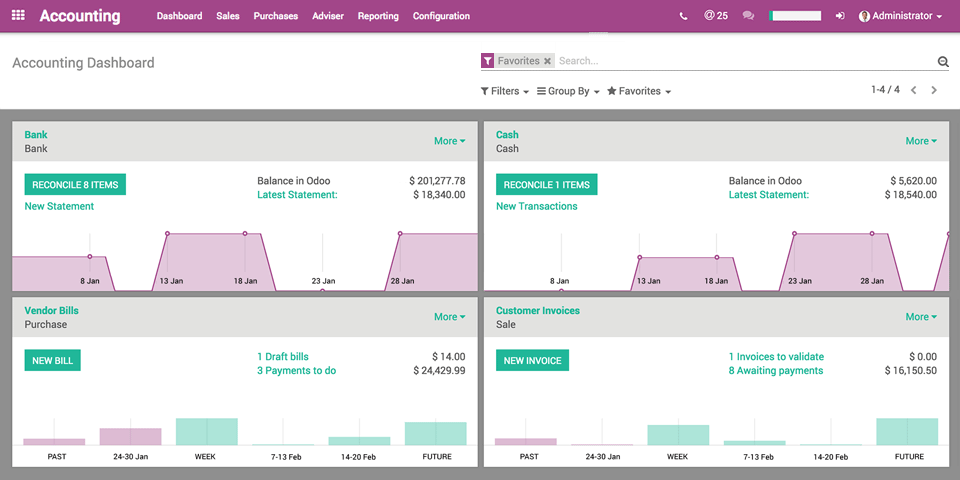Screen dimensions: 960x480
Task: Open the Group By dropdown
Action: click(568, 91)
